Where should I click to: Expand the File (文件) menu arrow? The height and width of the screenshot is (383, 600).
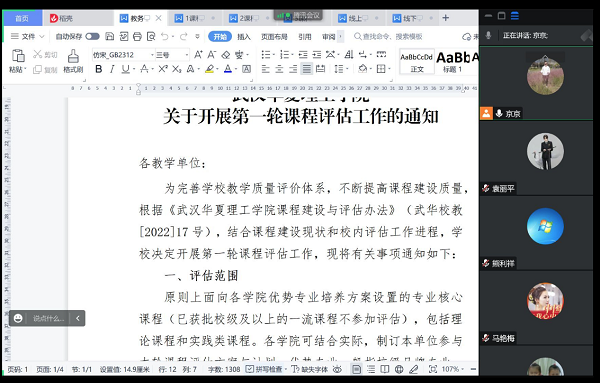pyautogui.click(x=42, y=37)
